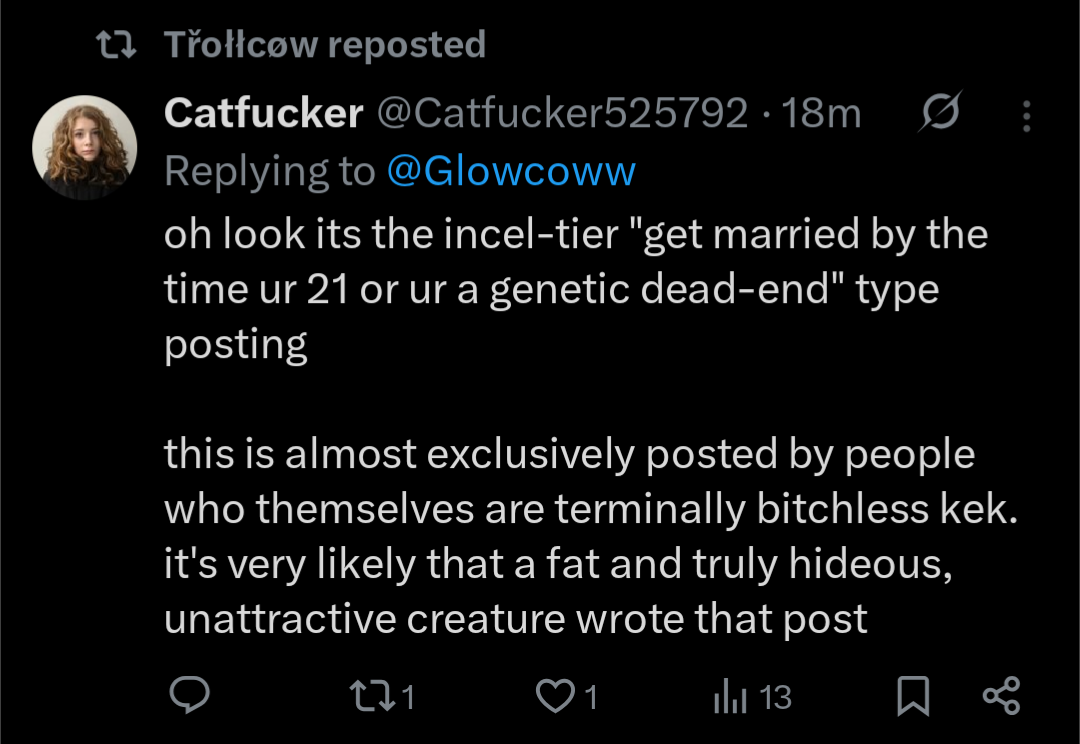Image resolution: width=1080 pixels, height=744 pixels.
Task: Open the Grok slashed-circle icon
Action: (940, 114)
